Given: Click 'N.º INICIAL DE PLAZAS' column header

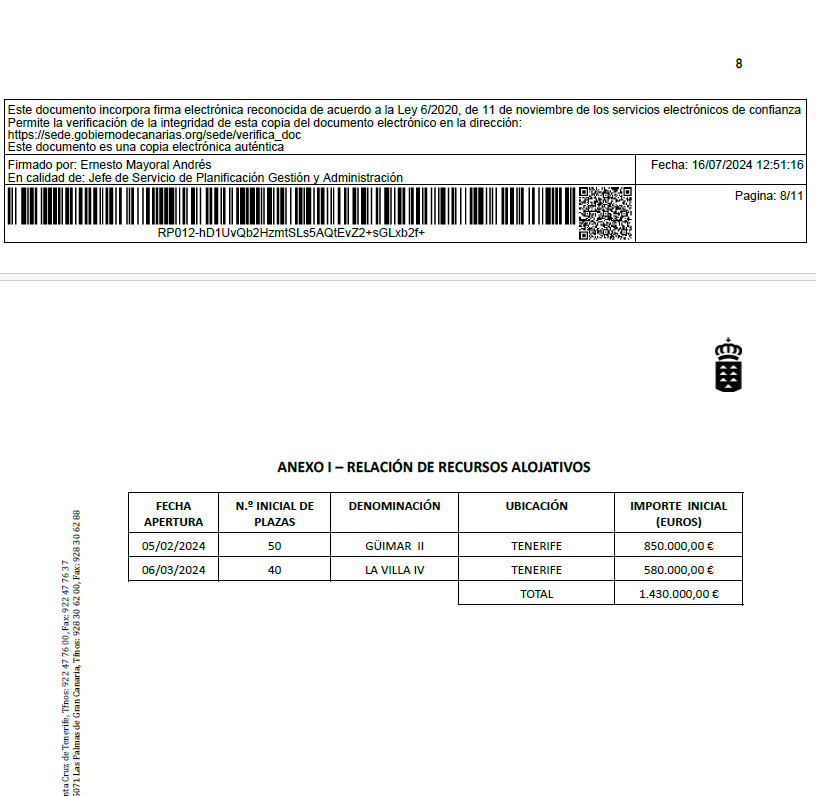Looking at the screenshot, I should click(274, 513).
